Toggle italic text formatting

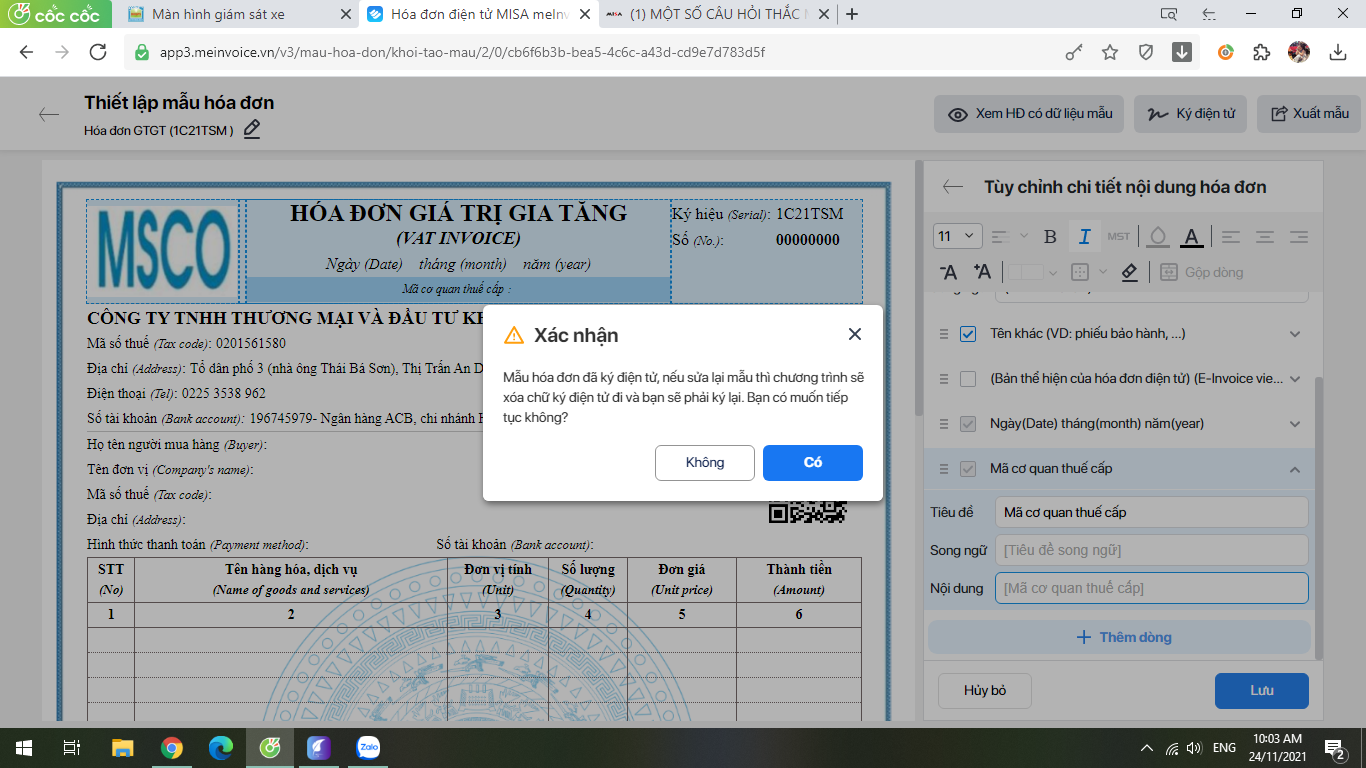(1084, 237)
